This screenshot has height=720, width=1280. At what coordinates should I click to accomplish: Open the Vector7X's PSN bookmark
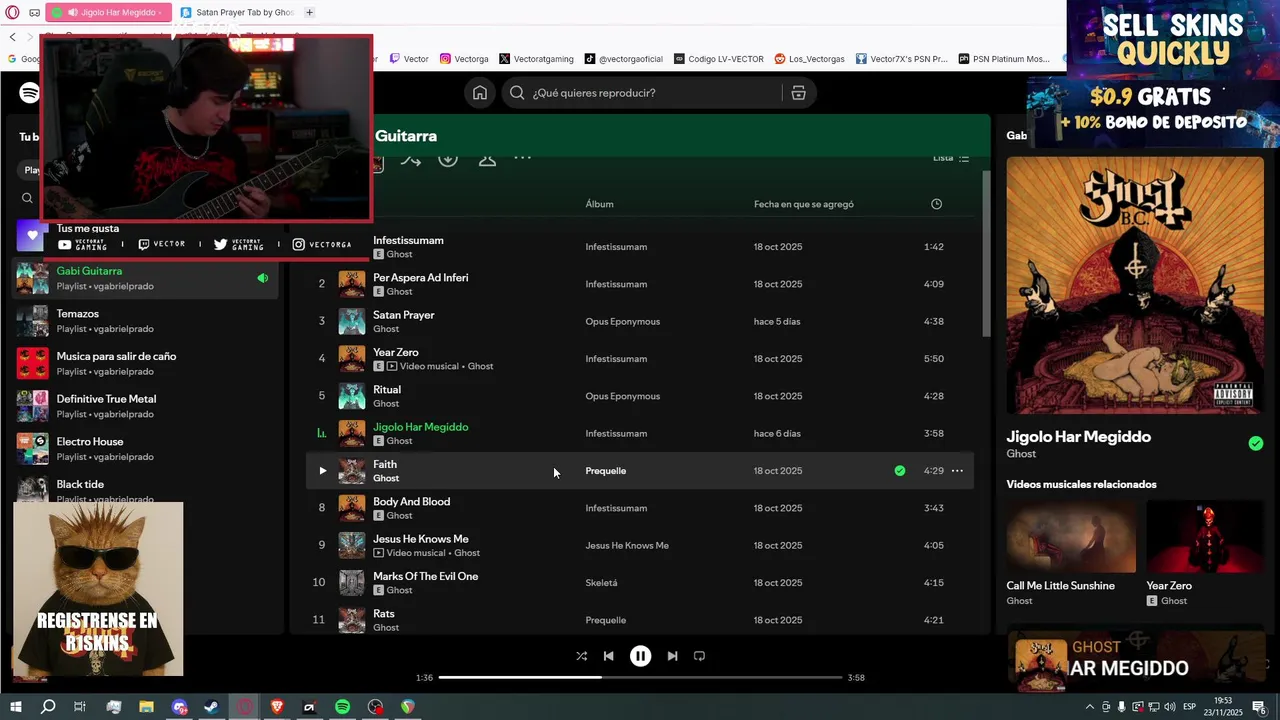click(x=901, y=59)
